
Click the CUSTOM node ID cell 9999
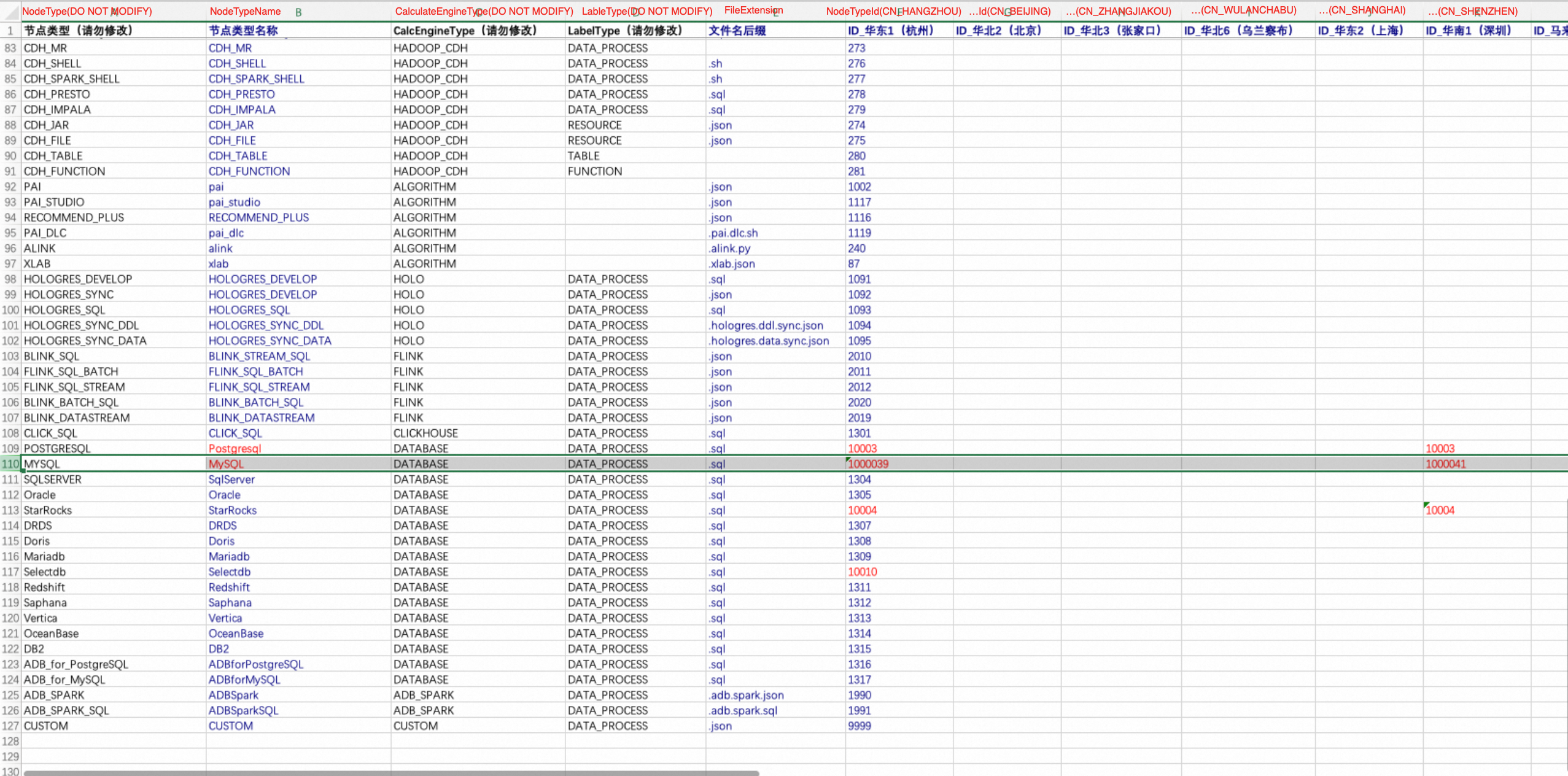[899, 726]
